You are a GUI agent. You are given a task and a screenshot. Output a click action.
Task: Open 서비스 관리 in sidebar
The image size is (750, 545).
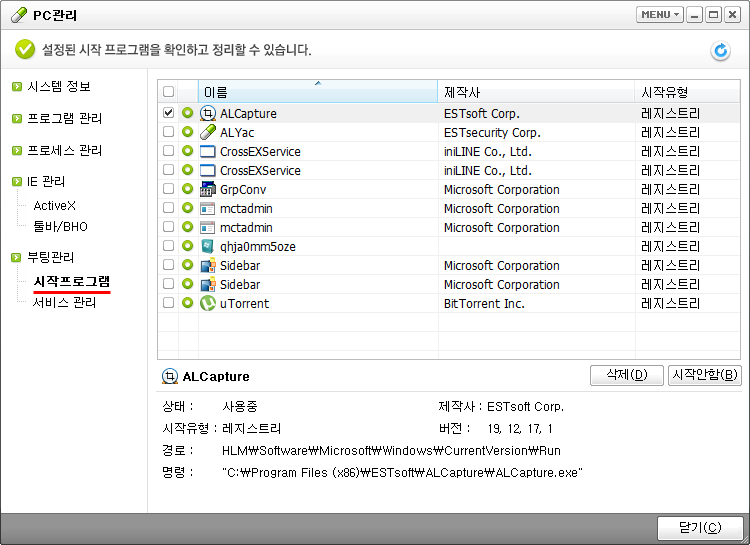(x=64, y=303)
